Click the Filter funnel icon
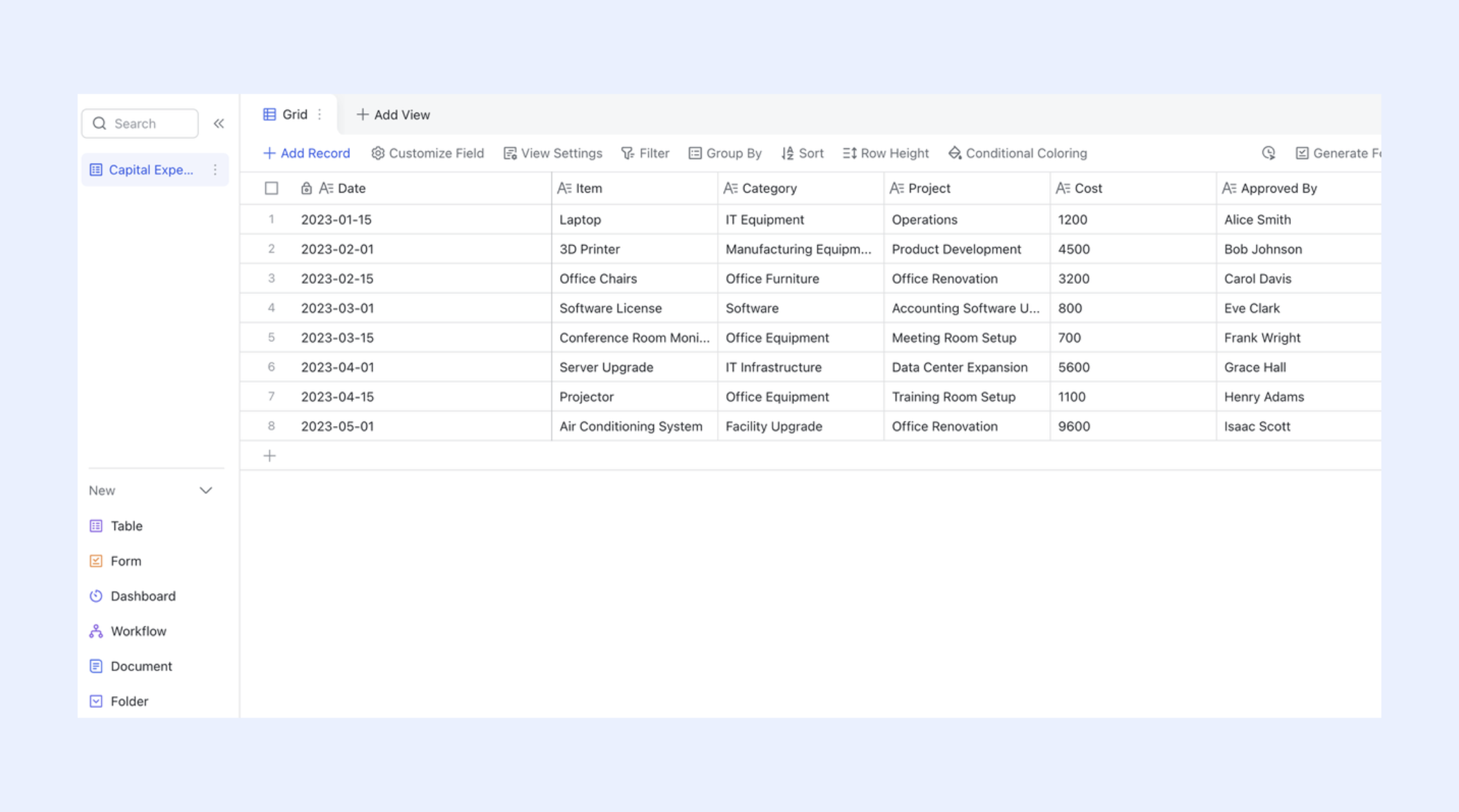1459x812 pixels. tap(627, 153)
